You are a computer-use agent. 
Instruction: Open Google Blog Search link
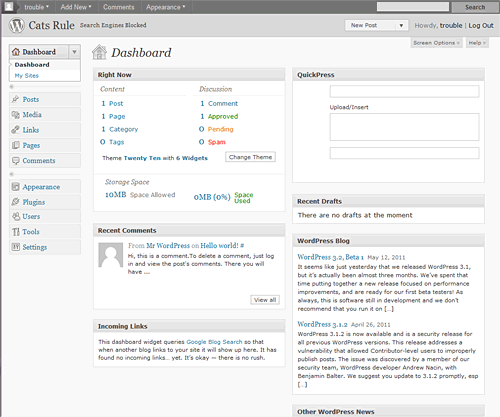pyautogui.click(x=214, y=342)
